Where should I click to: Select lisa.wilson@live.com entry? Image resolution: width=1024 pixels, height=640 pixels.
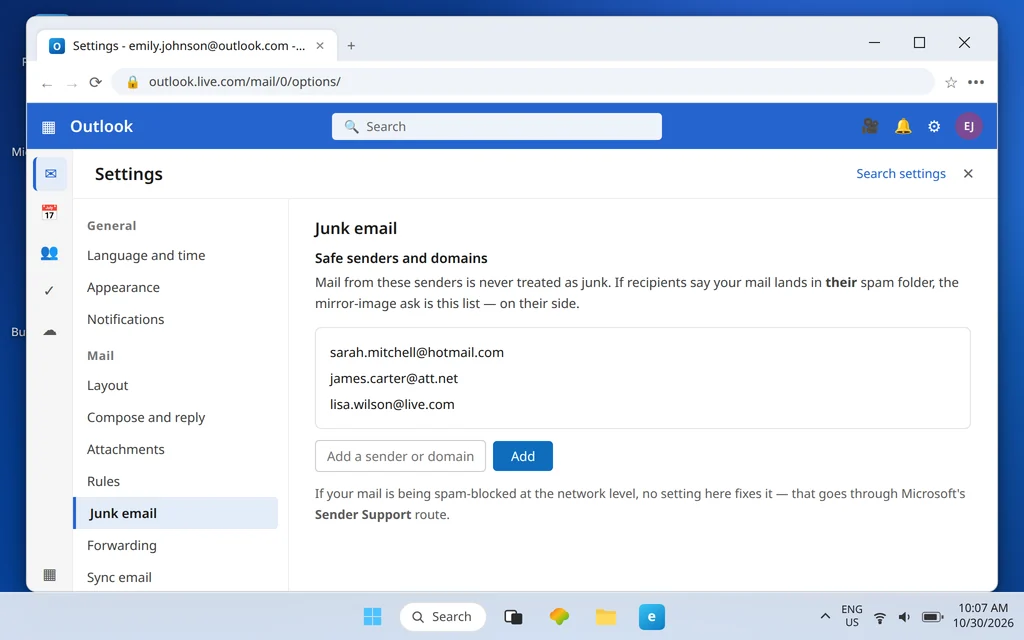(392, 405)
